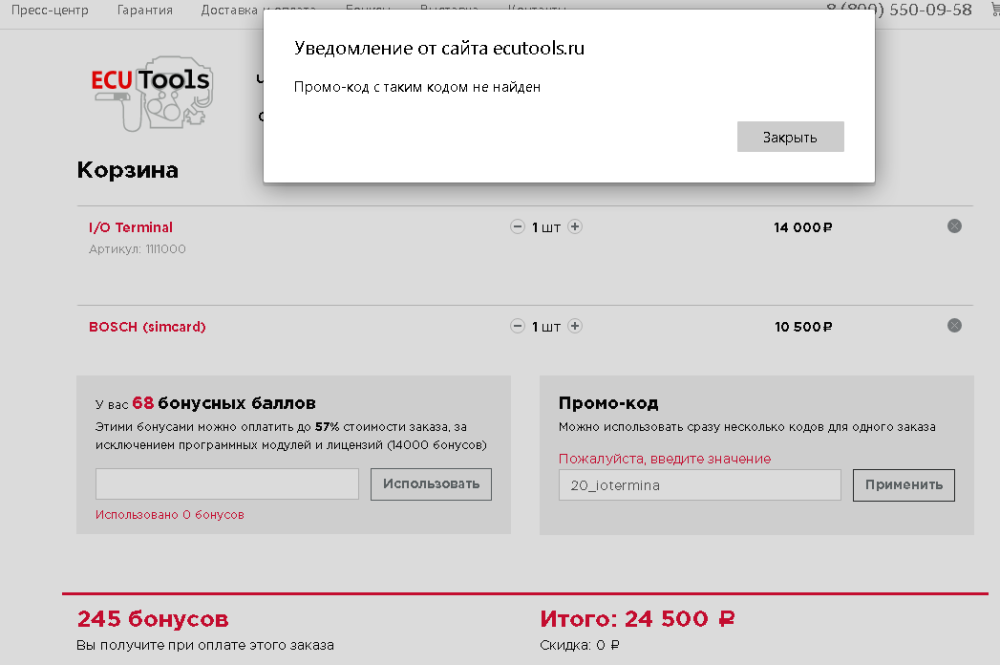Open the Бонусы menu item
Screen dimensions: 1000x665
367,10
